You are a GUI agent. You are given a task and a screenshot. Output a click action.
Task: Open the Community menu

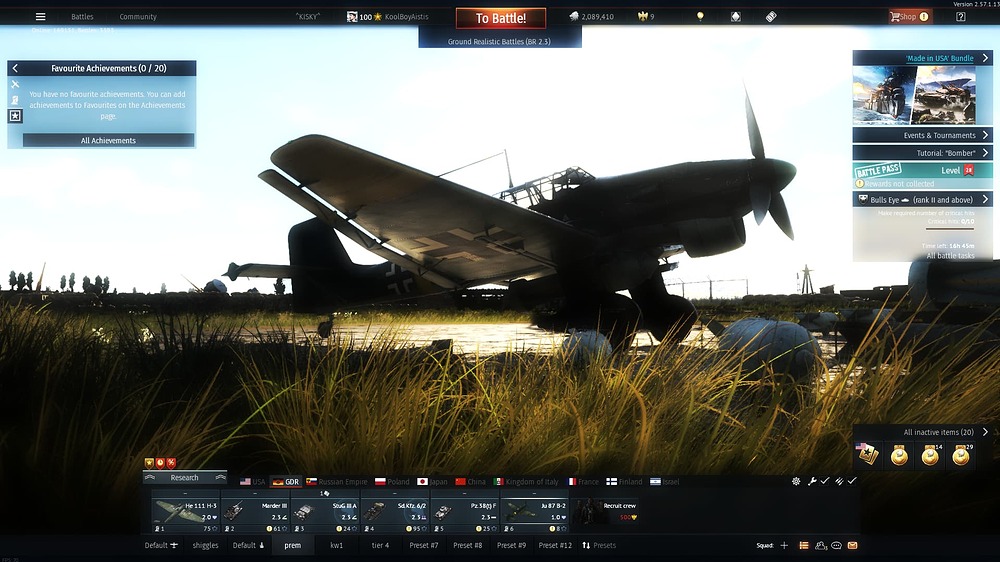pos(138,17)
